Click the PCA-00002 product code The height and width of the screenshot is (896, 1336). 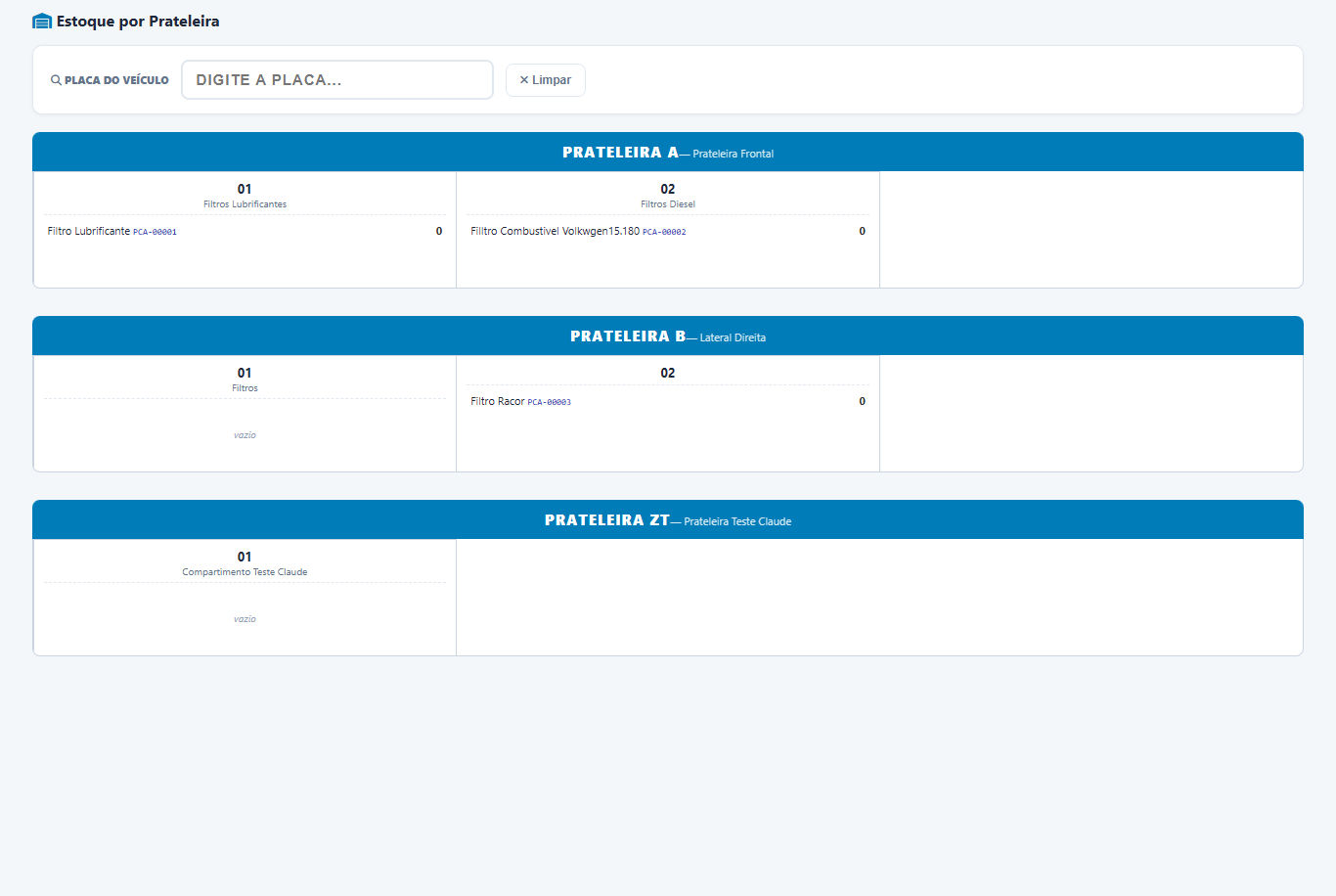[664, 233]
